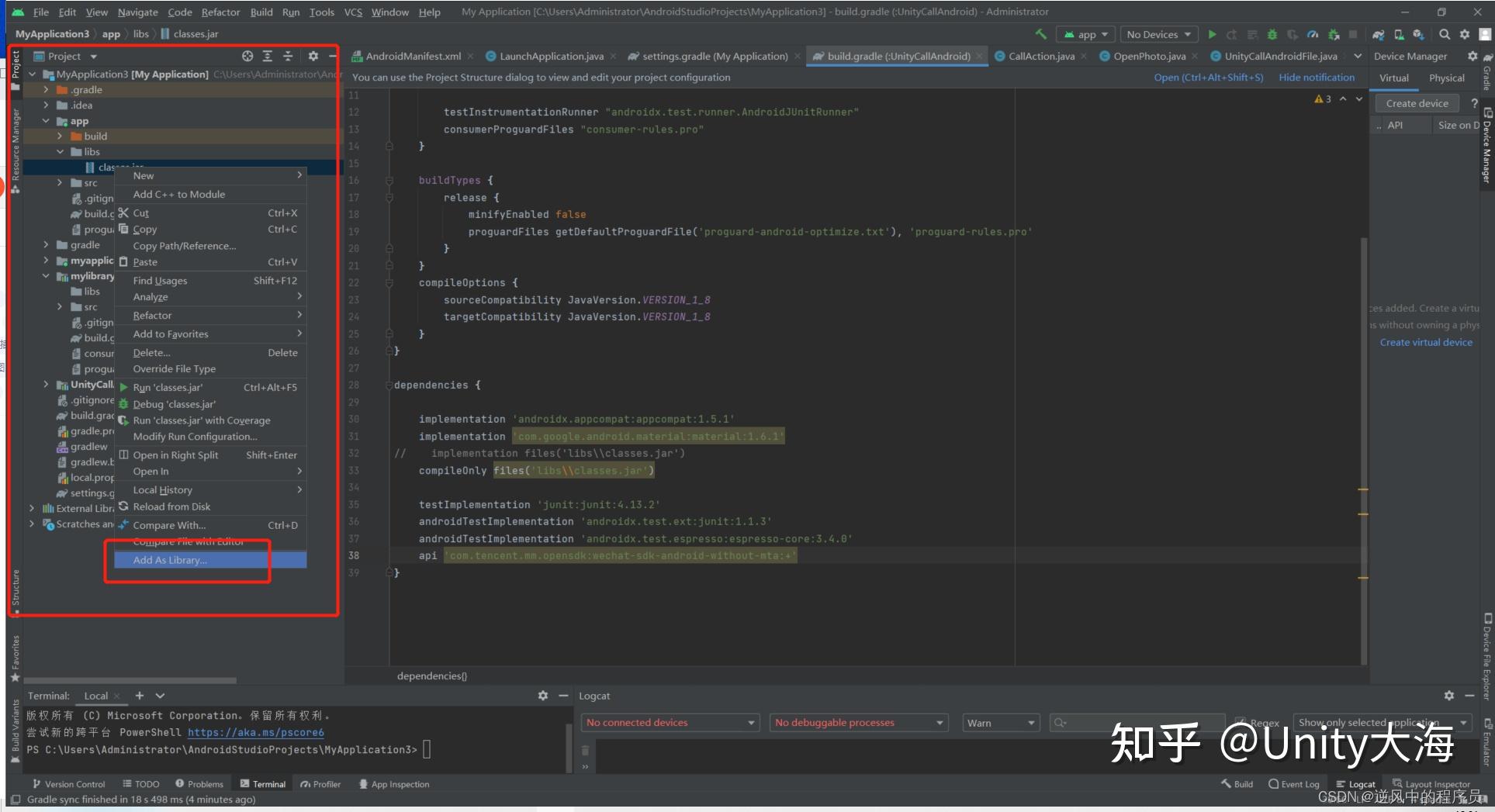Screen dimensions: 1495x812
Task: Run the app with green play button
Action: [x=1212, y=34]
